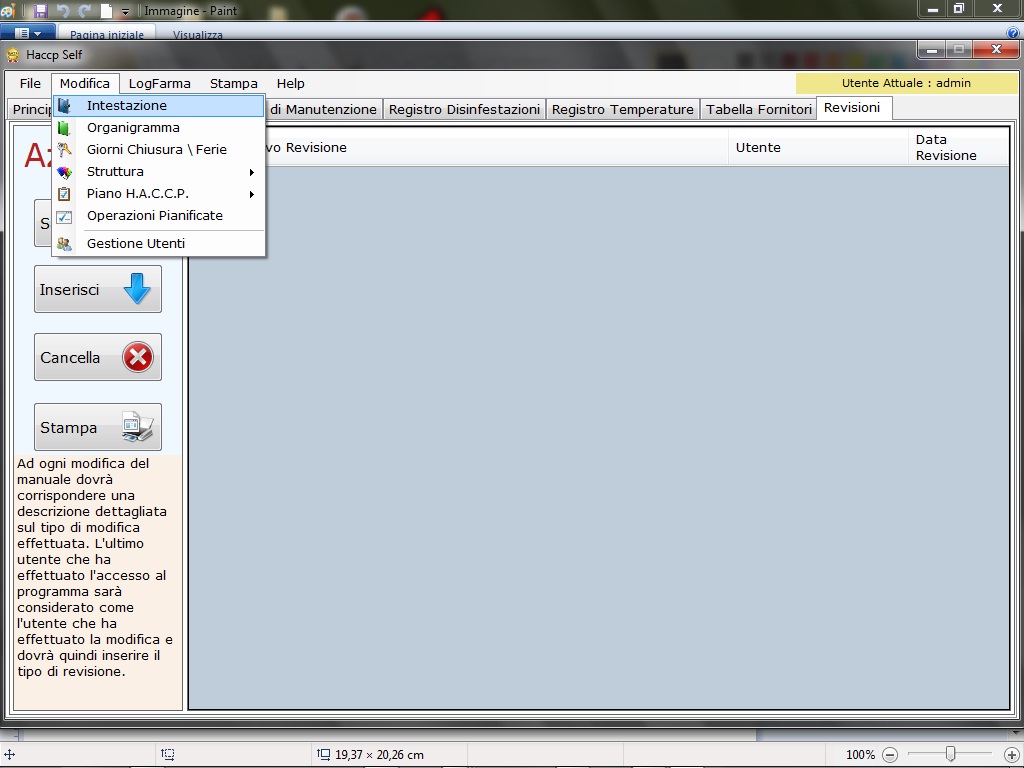Click the Paint zoom slider handle
The image size is (1024, 768).
950,755
